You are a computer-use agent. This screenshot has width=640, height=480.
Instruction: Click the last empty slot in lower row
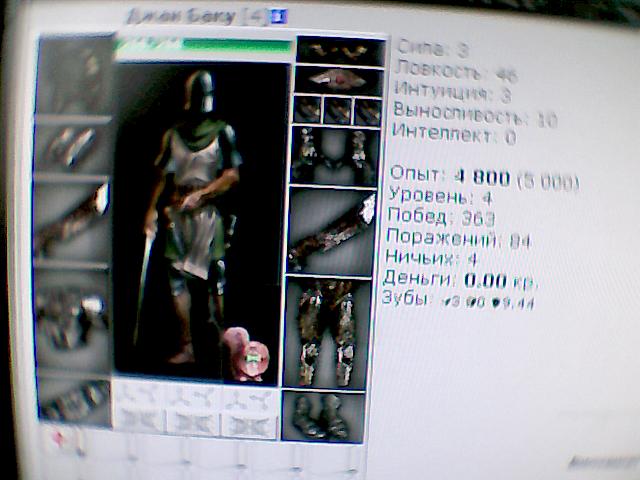(x=249, y=426)
